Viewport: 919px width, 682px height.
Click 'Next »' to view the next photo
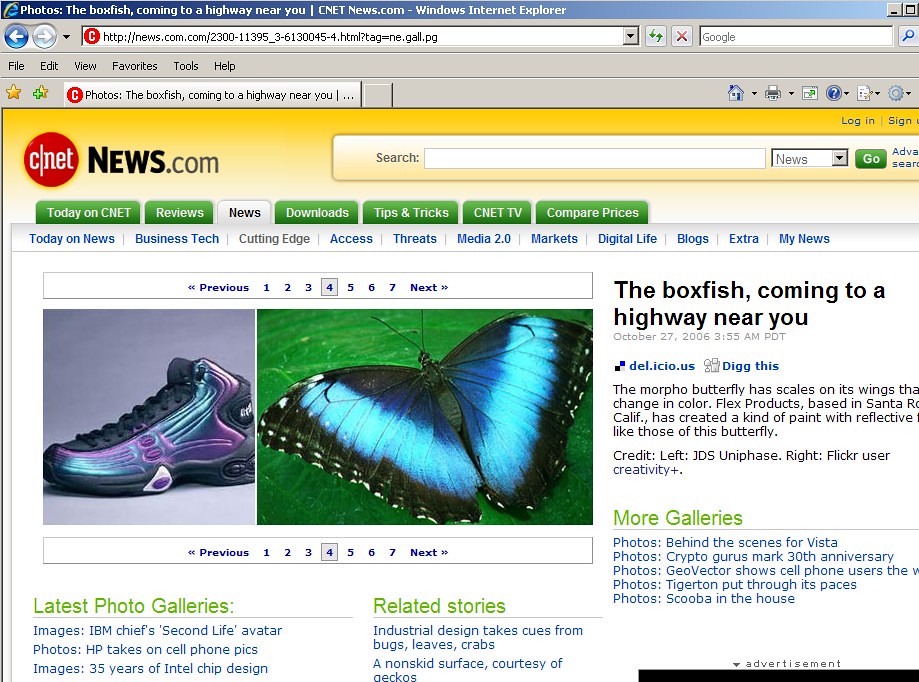429,287
